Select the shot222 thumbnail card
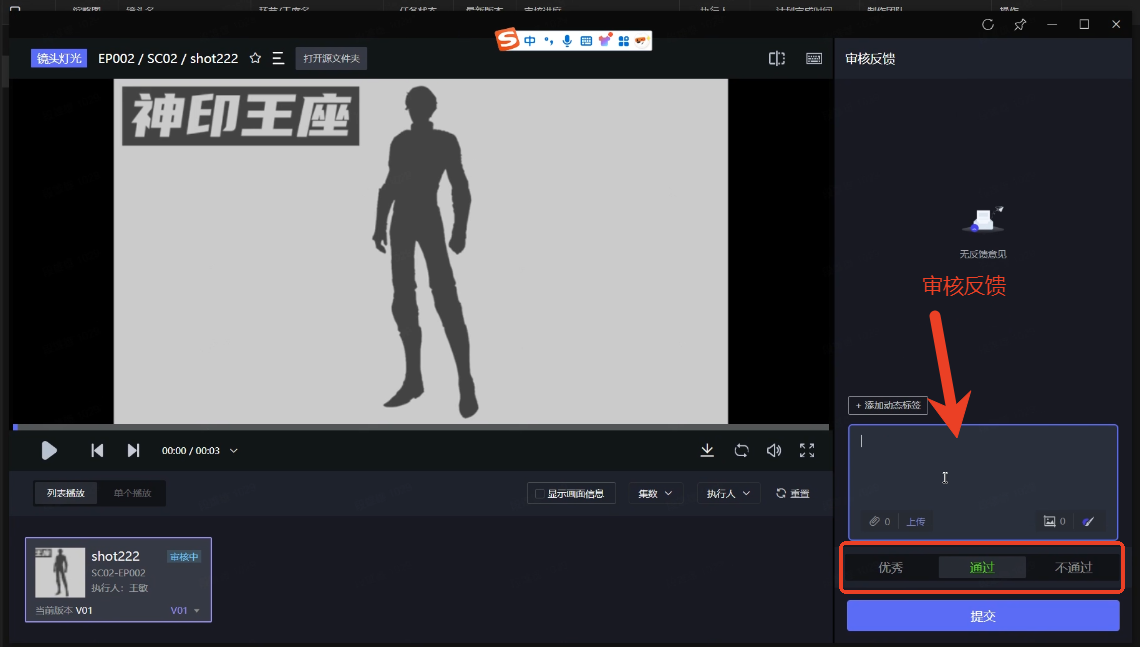This screenshot has width=1140, height=647. pos(119,579)
